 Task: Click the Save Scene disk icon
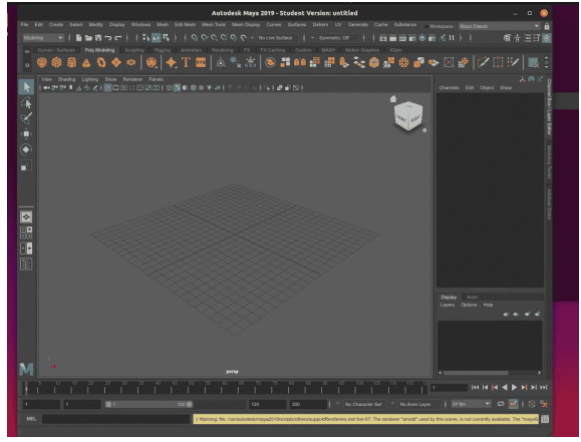98,38
